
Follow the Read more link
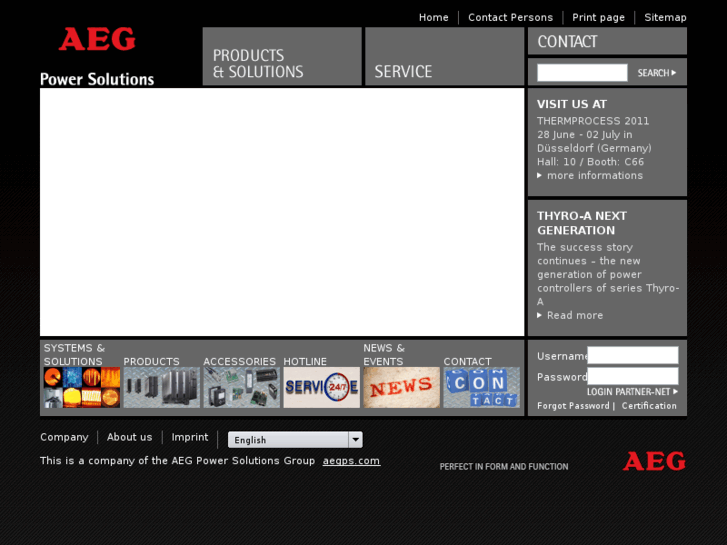coord(575,315)
